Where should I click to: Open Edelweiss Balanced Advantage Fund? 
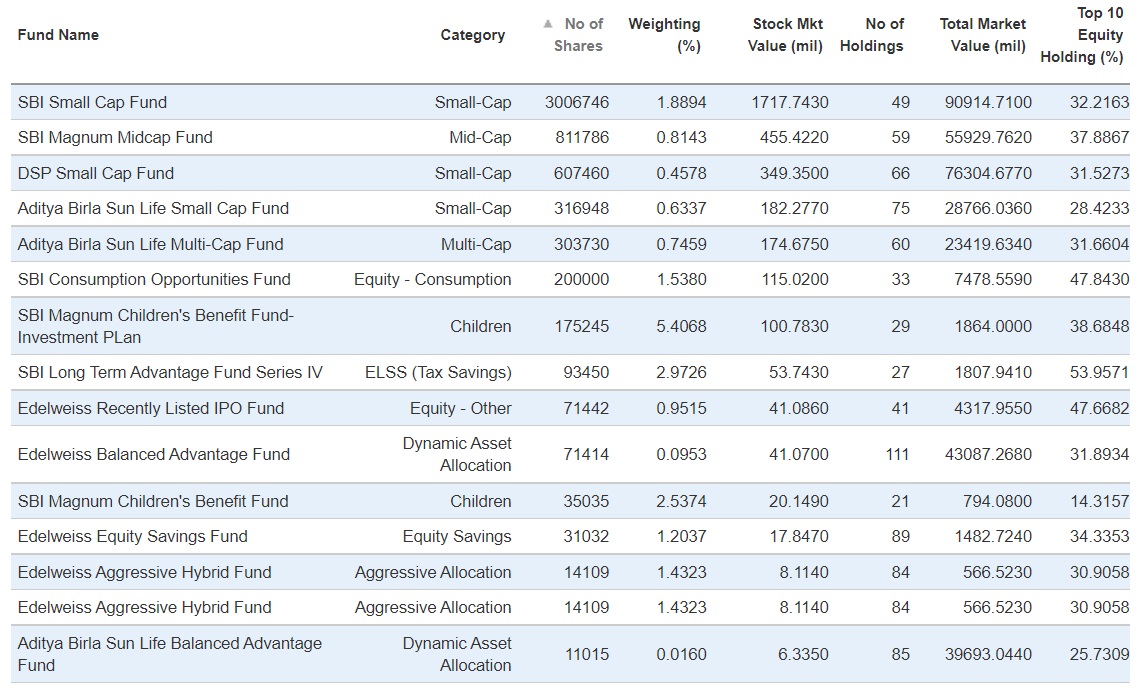click(154, 454)
